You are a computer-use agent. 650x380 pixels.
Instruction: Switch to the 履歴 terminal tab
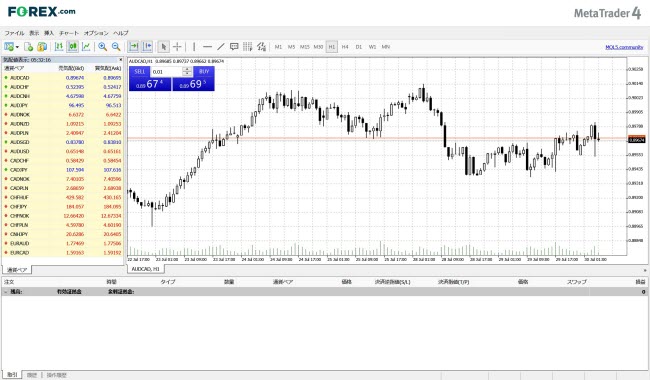(32, 375)
